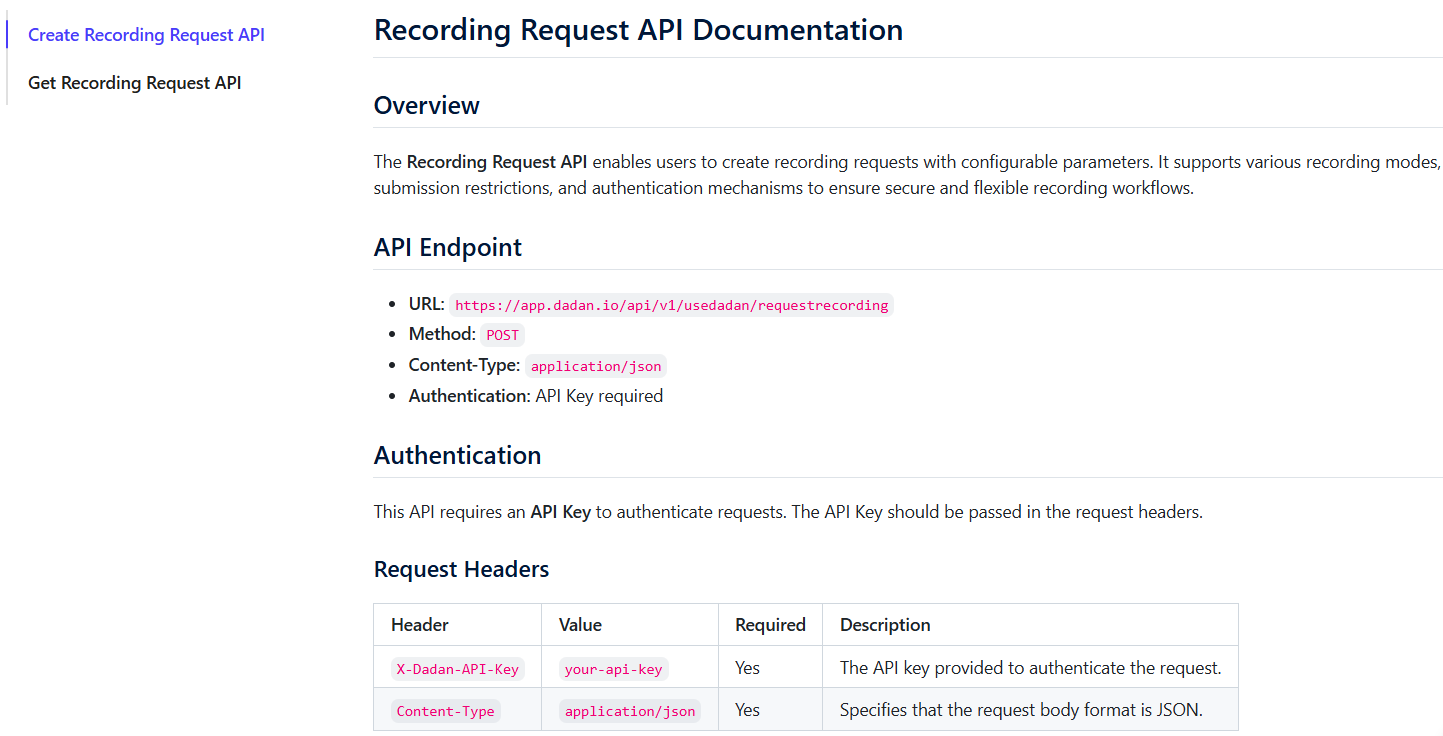1443x736 pixels.
Task: Open the Get Recording Request API page
Action: [x=134, y=82]
